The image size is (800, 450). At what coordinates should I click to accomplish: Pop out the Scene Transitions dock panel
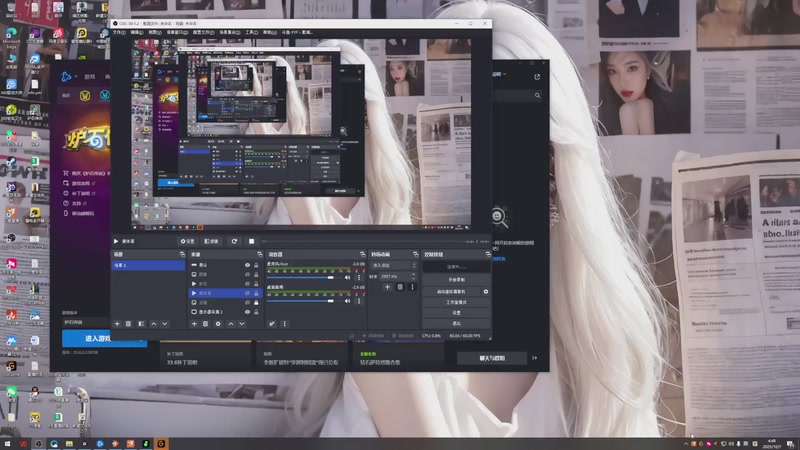tap(415, 254)
